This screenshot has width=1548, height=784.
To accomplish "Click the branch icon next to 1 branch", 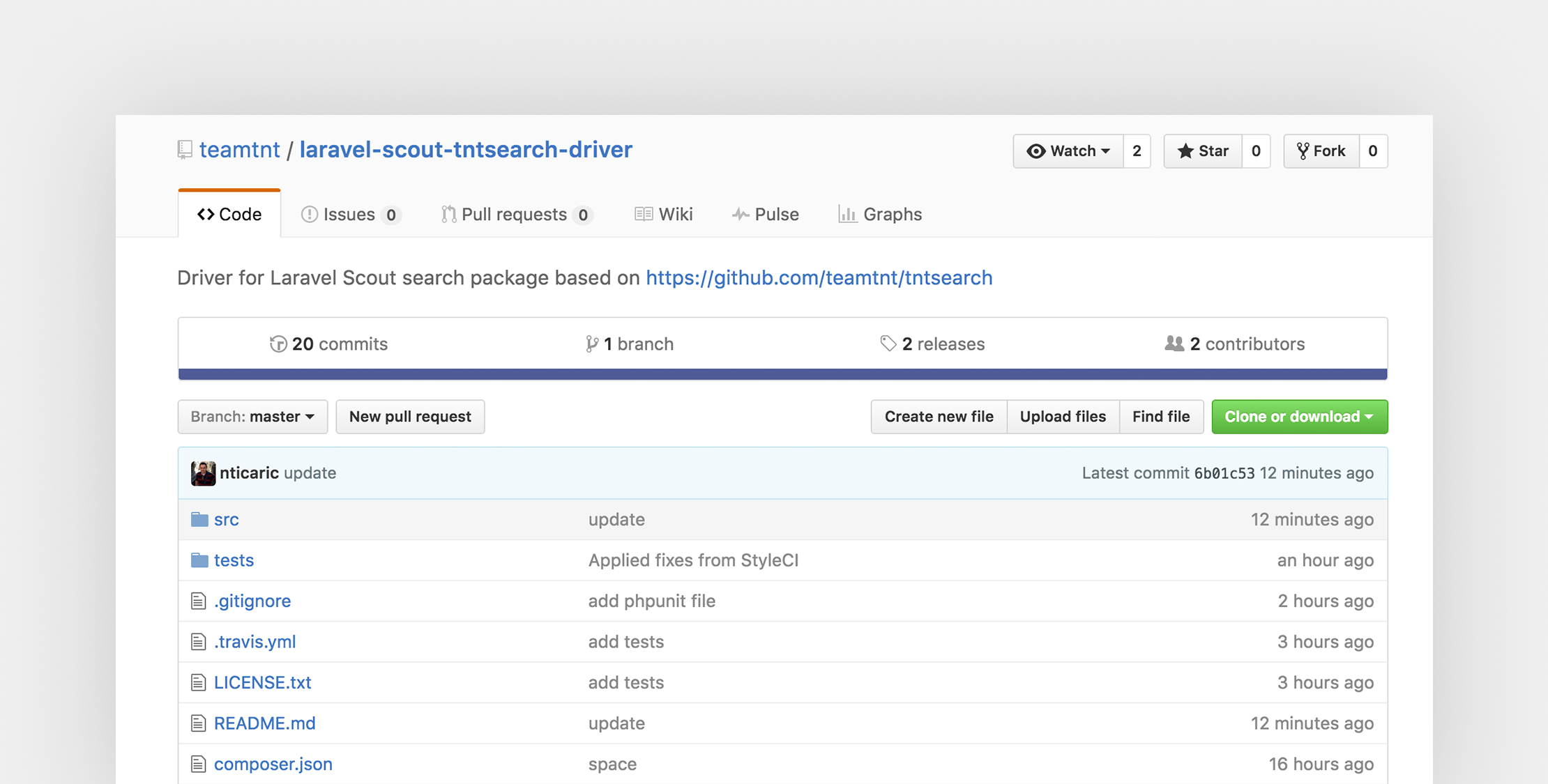I will [x=592, y=344].
